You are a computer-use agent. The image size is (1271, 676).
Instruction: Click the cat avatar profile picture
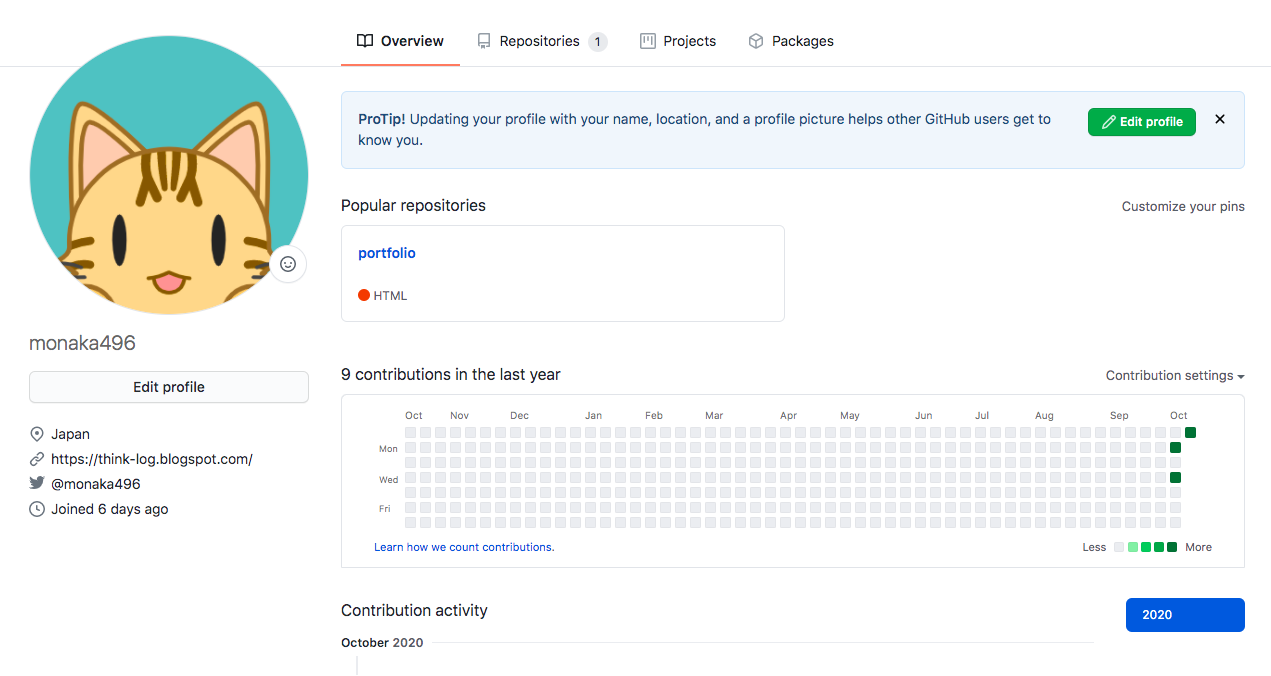click(169, 175)
